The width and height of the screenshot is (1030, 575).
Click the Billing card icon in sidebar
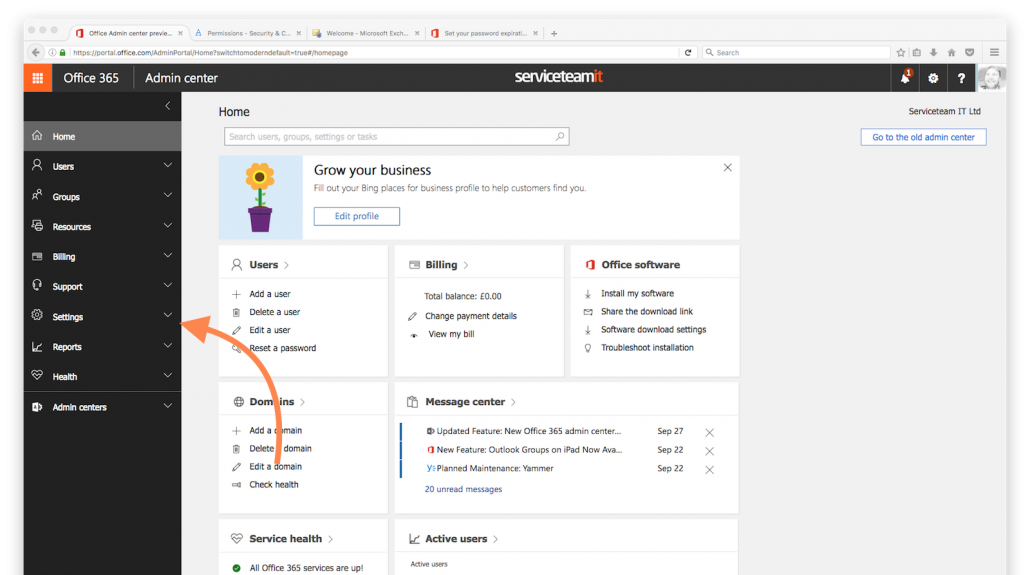point(37,256)
